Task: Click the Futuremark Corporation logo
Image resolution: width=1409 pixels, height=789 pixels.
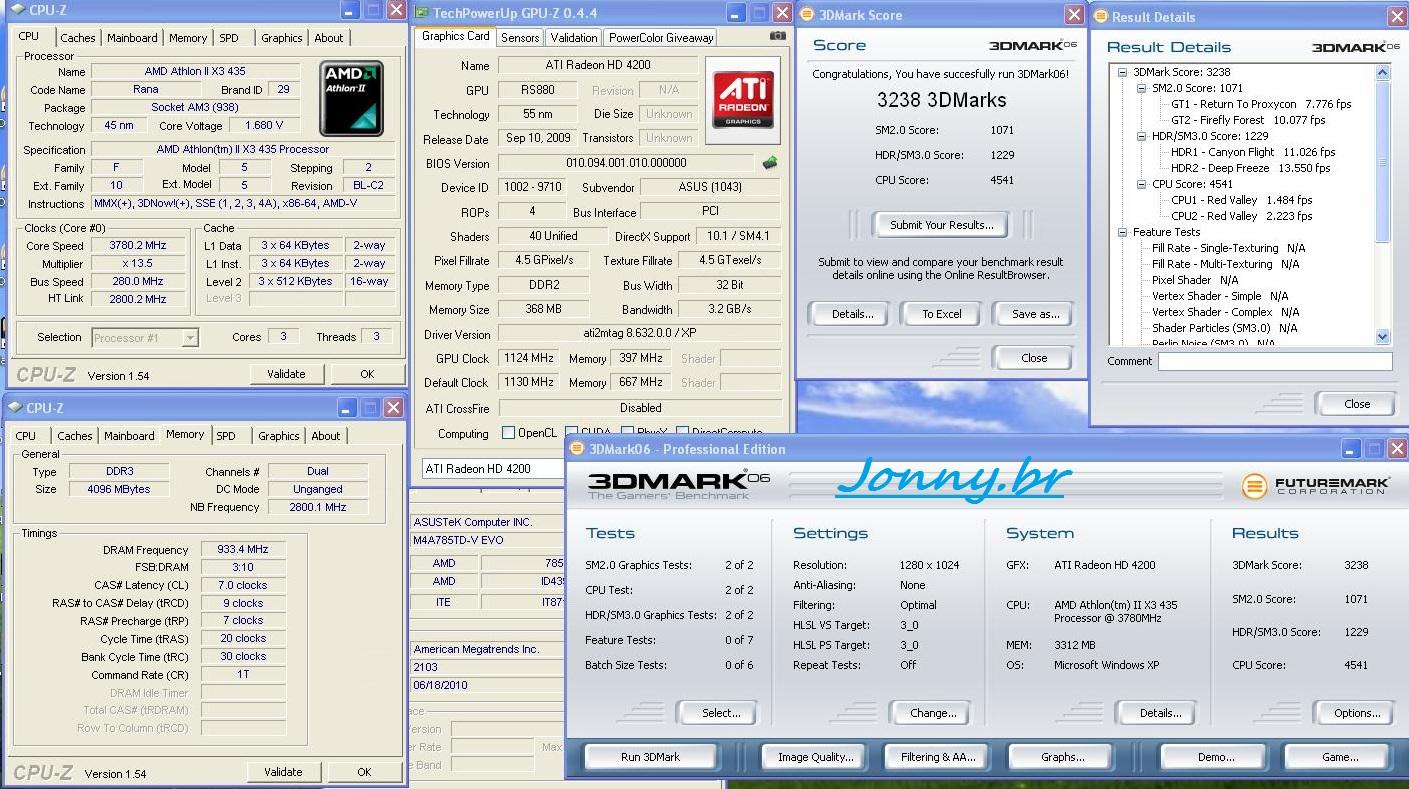Action: point(1315,486)
